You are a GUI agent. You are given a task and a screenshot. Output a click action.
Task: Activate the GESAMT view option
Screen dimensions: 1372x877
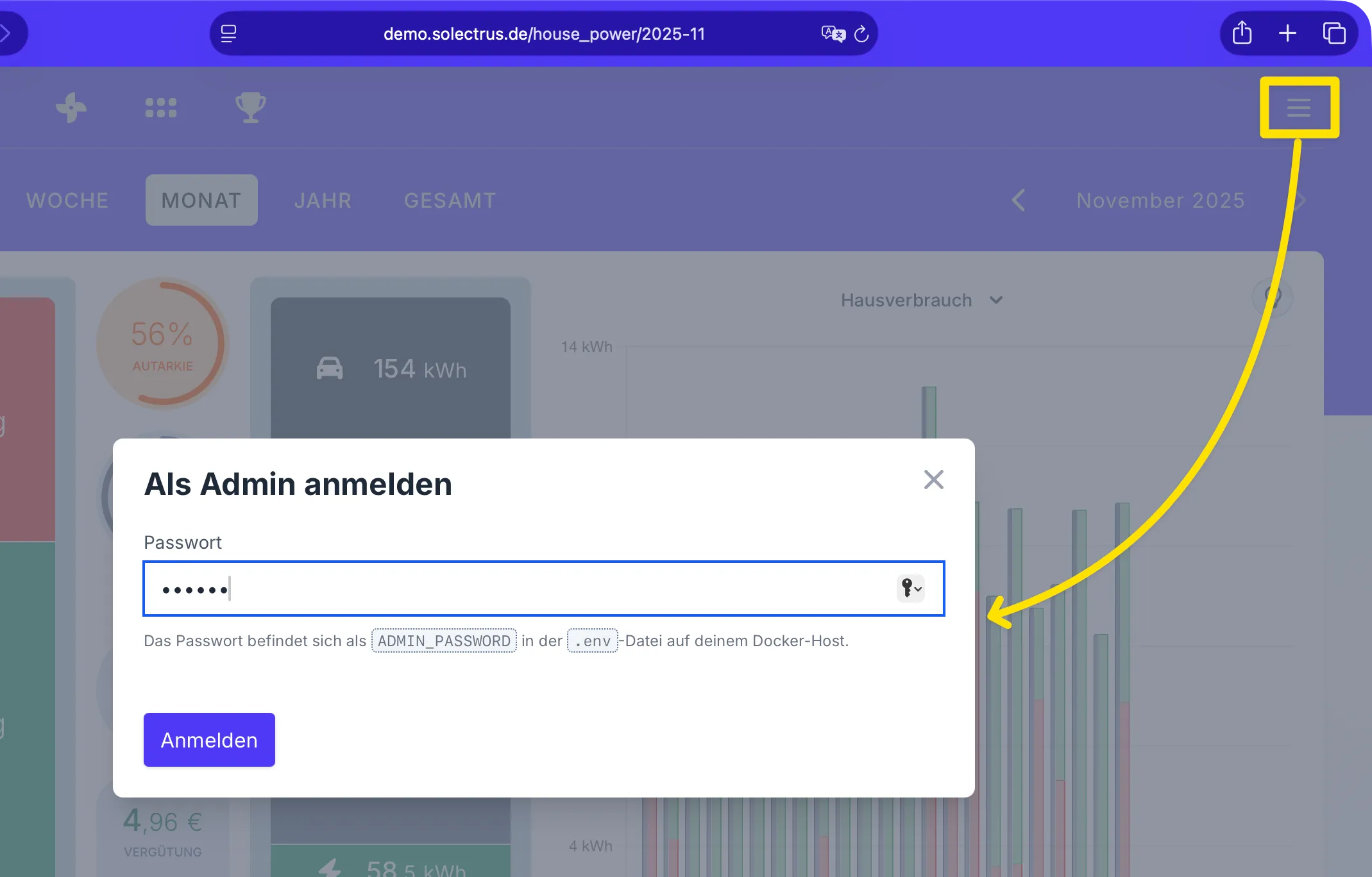click(449, 200)
